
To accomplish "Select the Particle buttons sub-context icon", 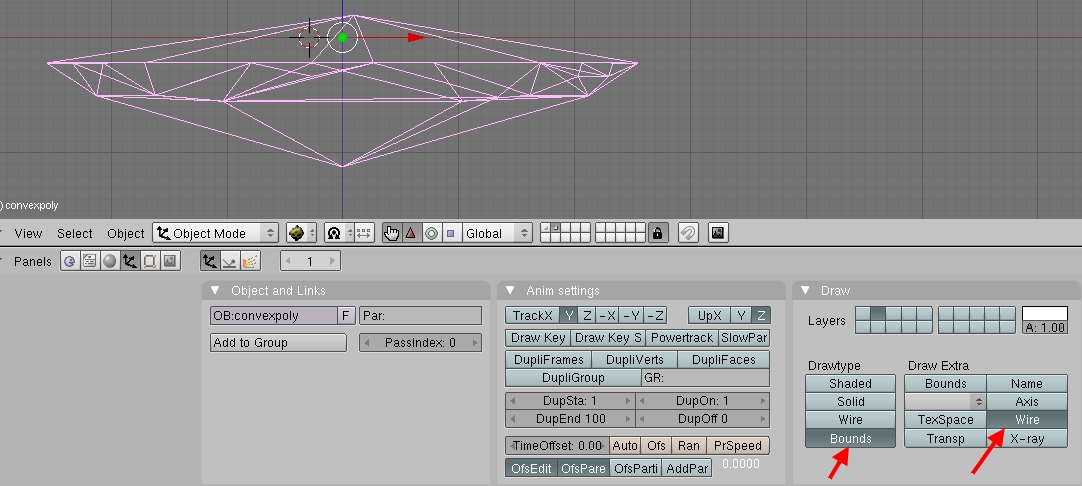I will point(250,261).
